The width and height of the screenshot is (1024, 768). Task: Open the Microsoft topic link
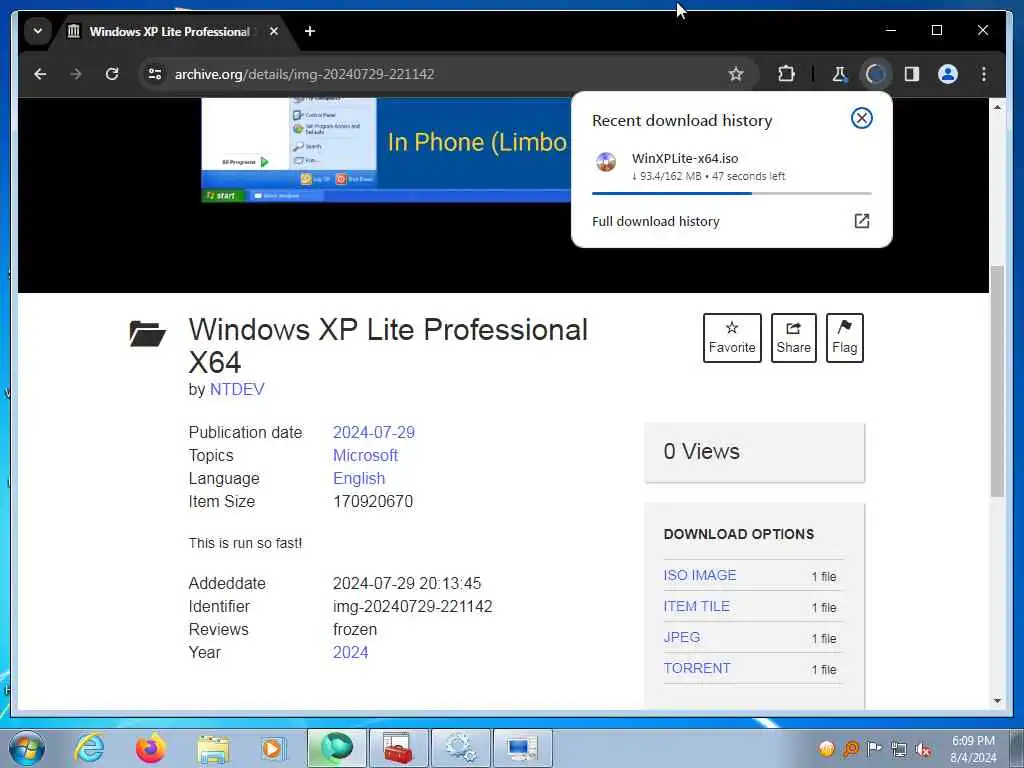(x=365, y=455)
